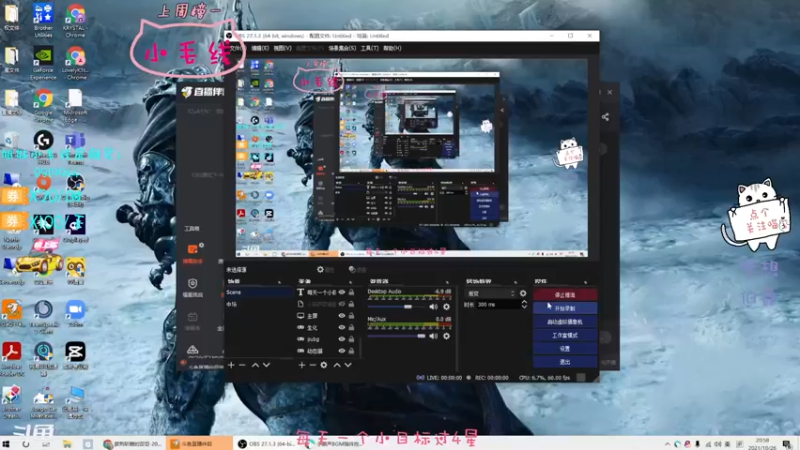Click 退出 exit button in Controls

point(565,362)
